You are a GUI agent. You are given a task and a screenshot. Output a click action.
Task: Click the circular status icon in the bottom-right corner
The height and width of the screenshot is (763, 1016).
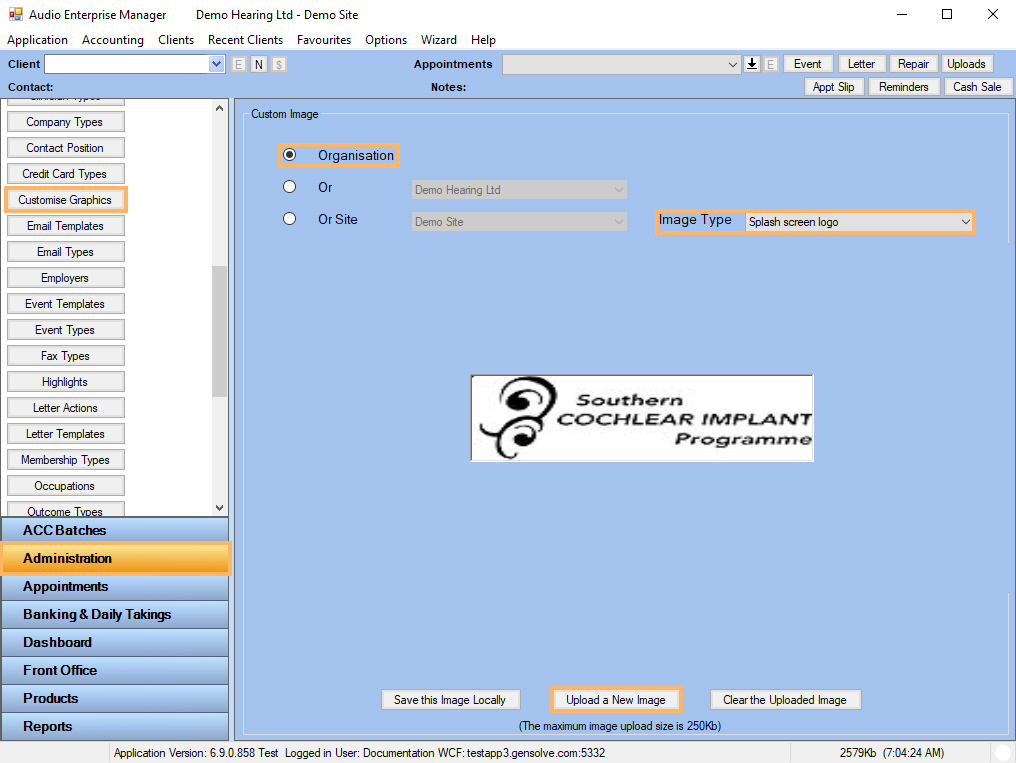tap(1002, 752)
